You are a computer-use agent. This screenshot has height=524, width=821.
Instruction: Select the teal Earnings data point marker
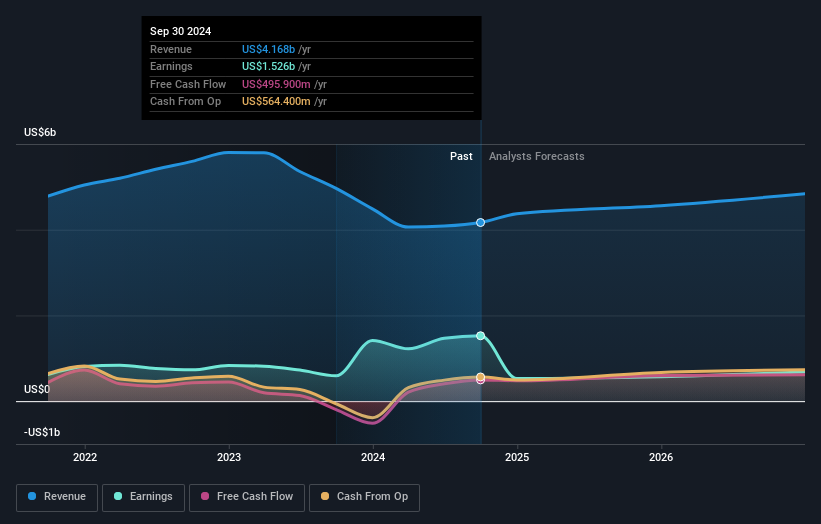(x=480, y=336)
